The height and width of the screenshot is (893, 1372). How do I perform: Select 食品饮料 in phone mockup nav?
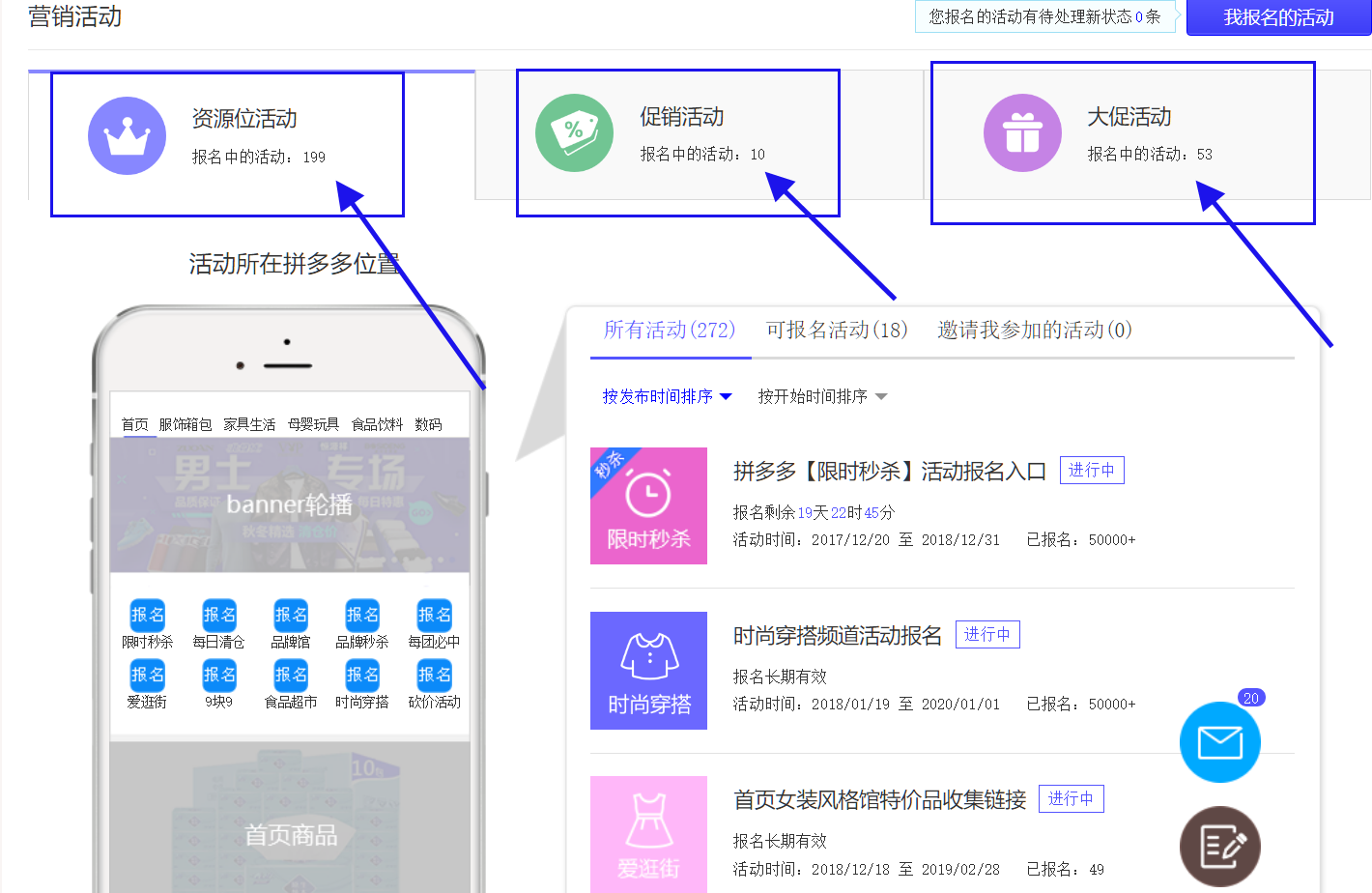coord(377,424)
